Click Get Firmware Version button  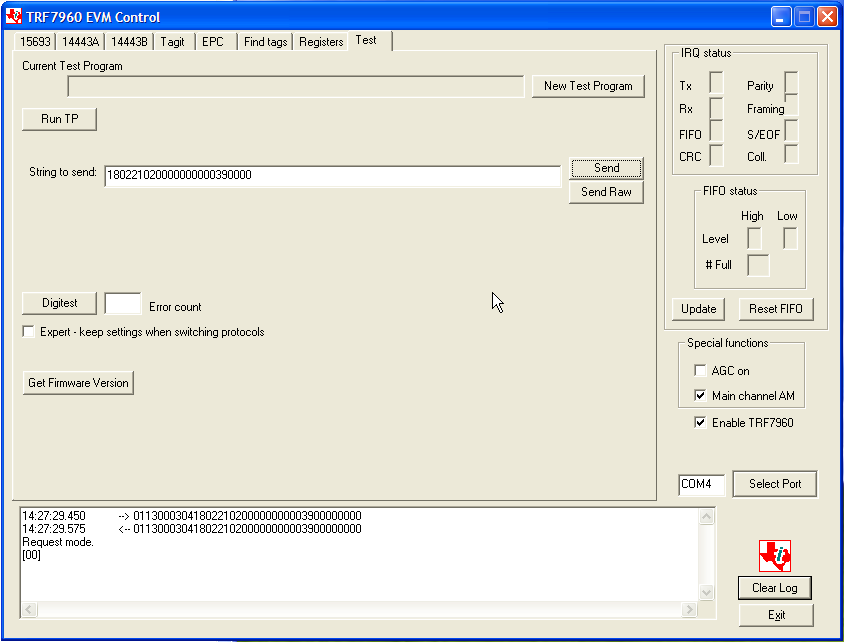(78, 383)
